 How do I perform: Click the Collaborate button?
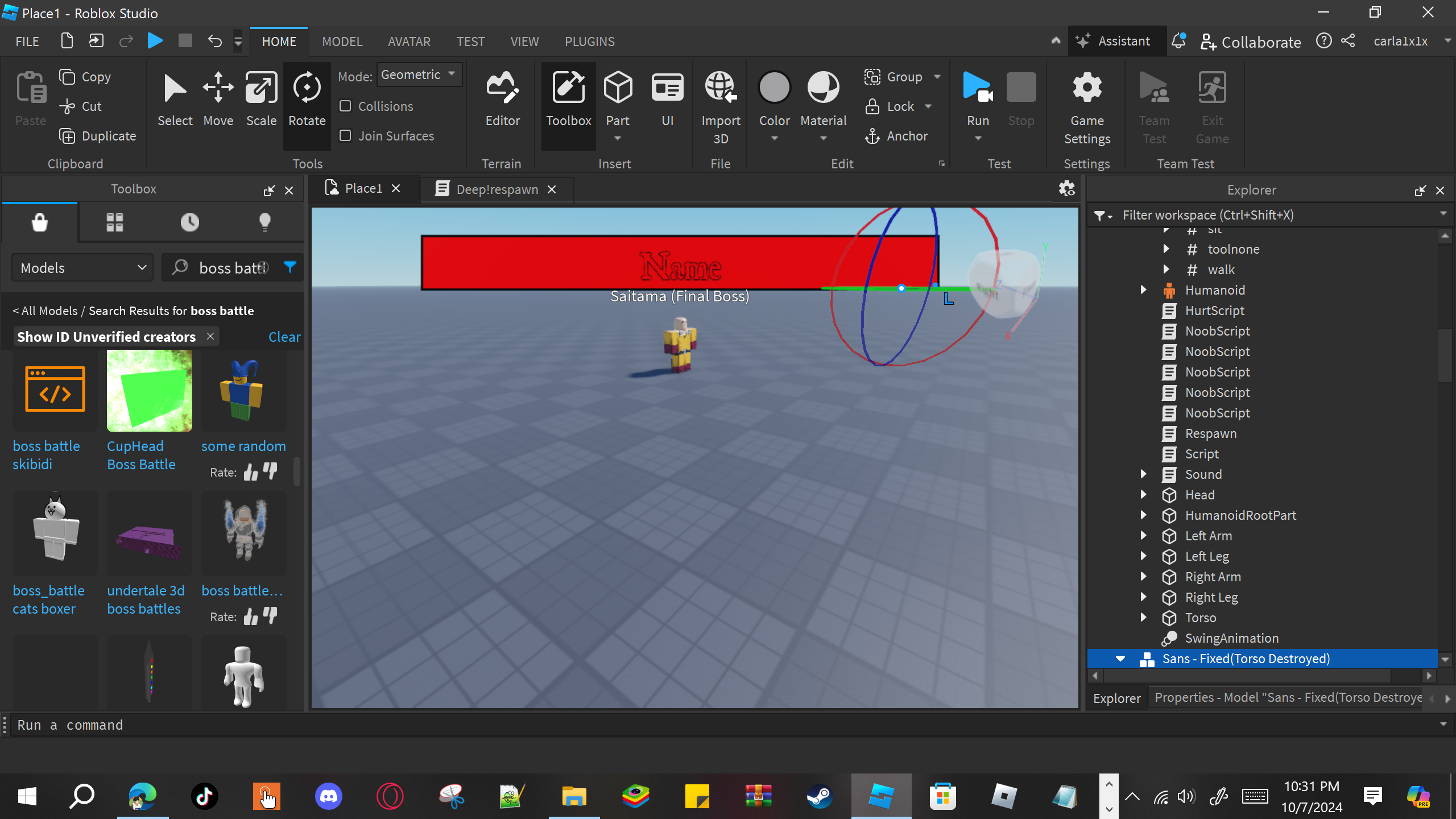[x=1251, y=42]
